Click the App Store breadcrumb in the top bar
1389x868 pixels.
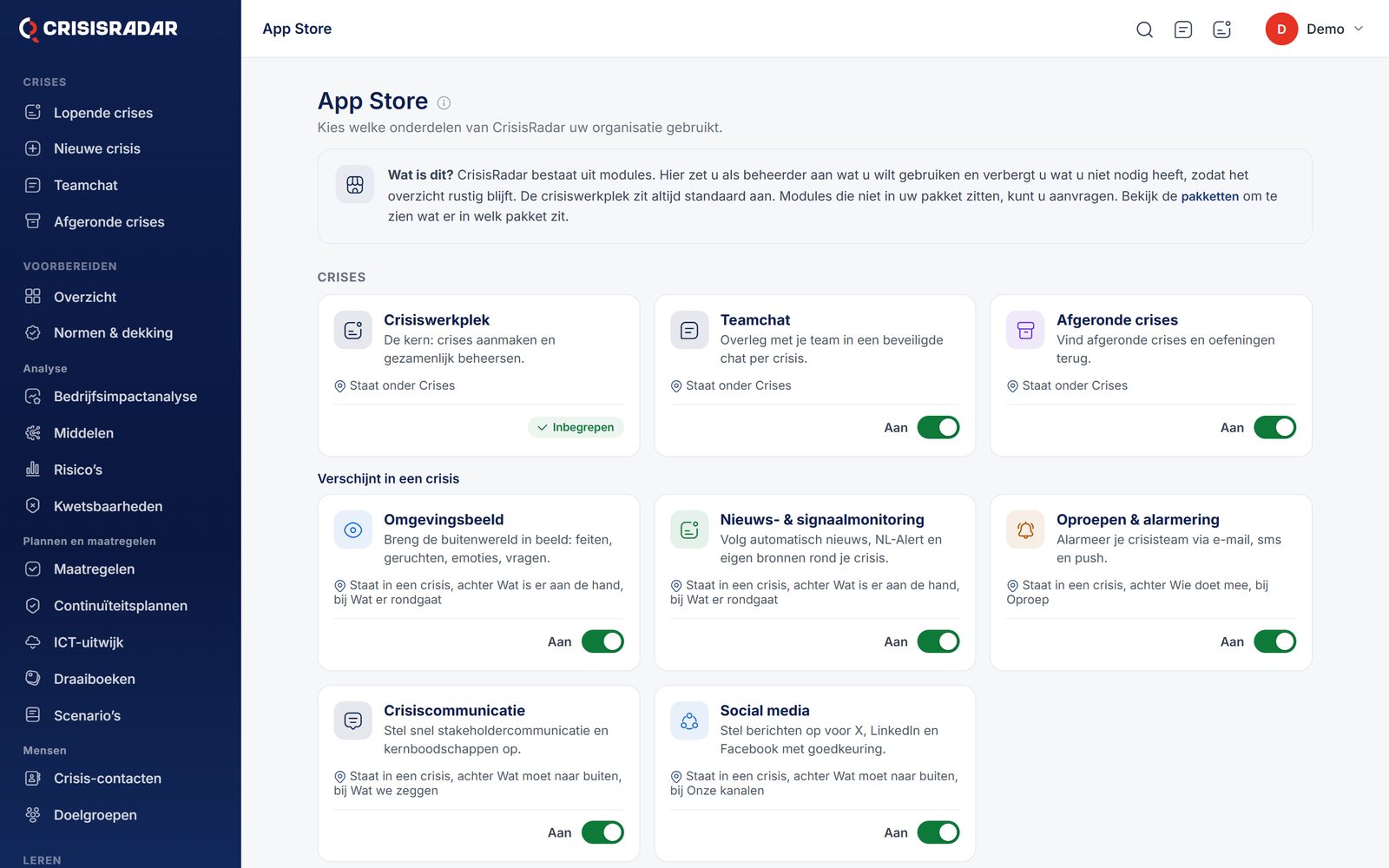[297, 29]
